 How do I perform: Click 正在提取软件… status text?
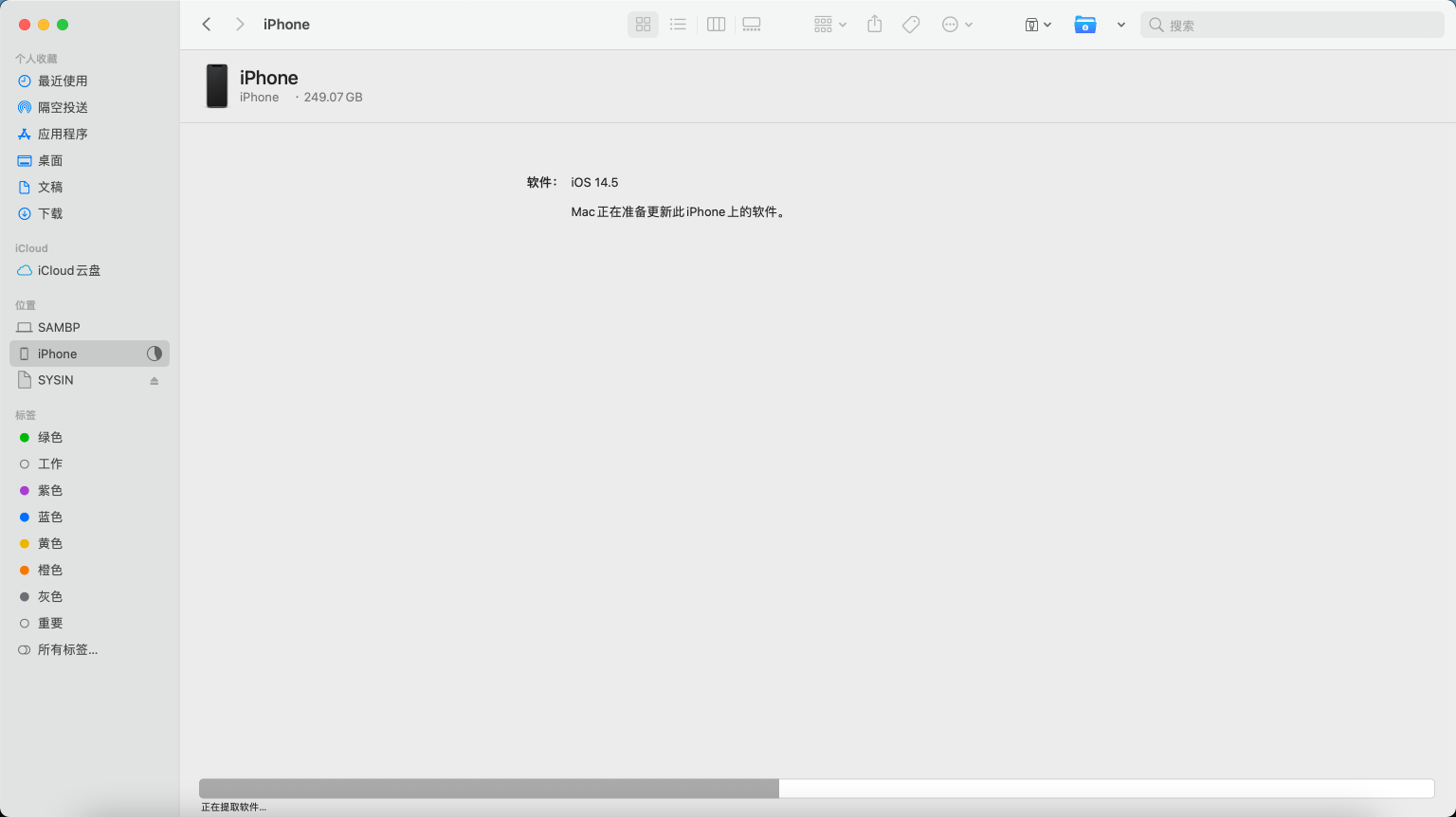point(233,808)
